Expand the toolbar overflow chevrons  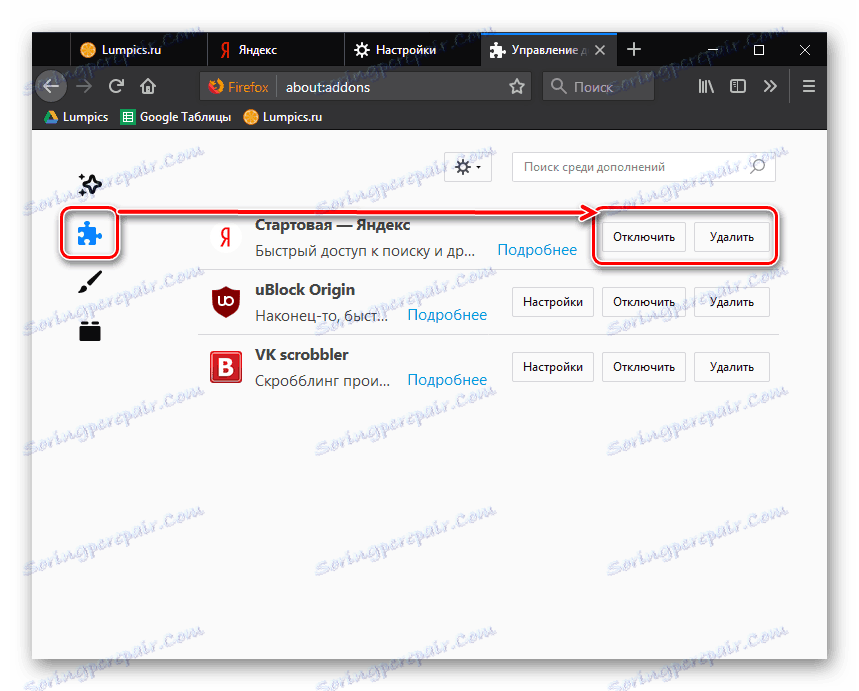pyautogui.click(x=770, y=86)
